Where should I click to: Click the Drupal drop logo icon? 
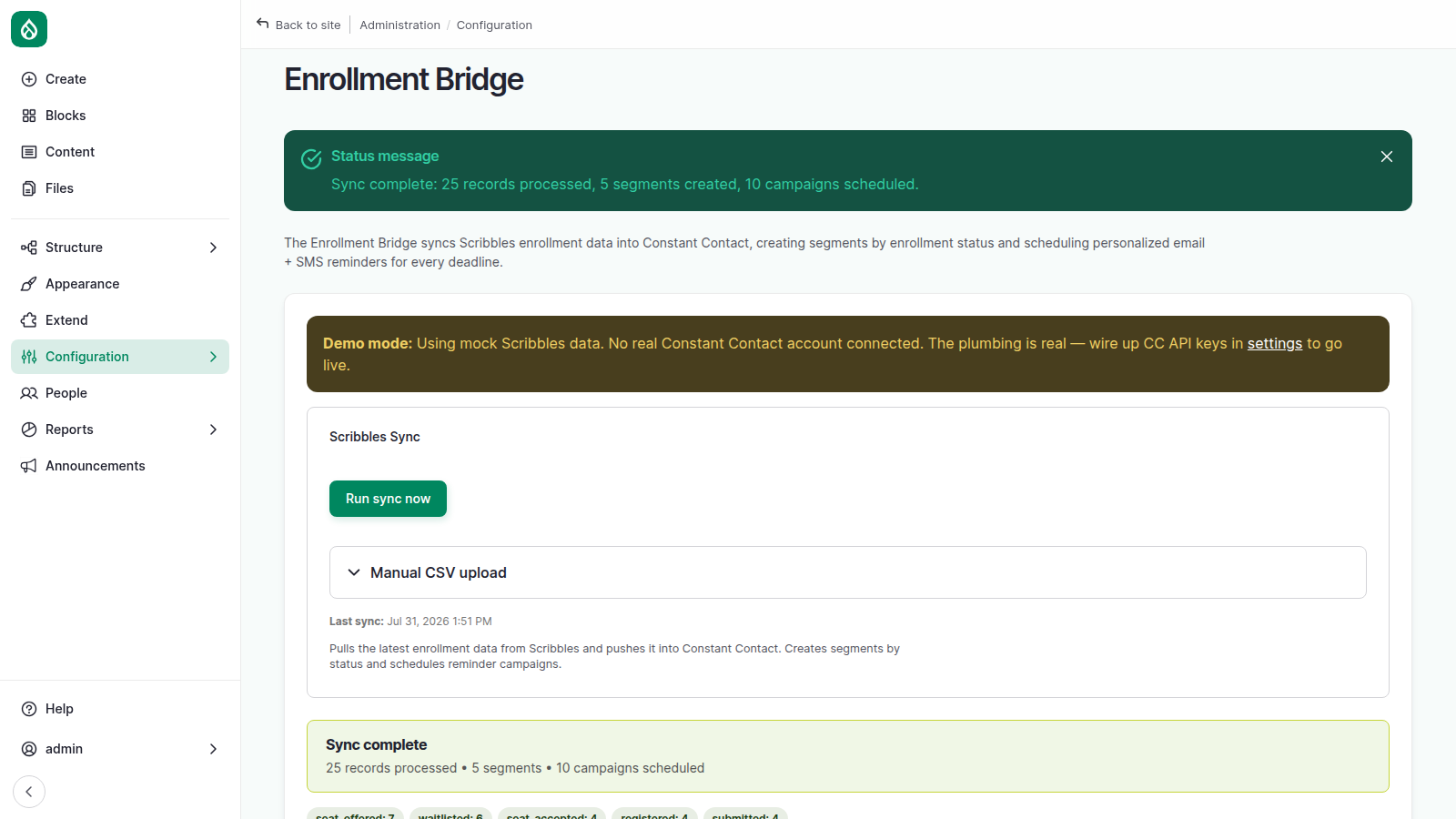tap(29, 29)
